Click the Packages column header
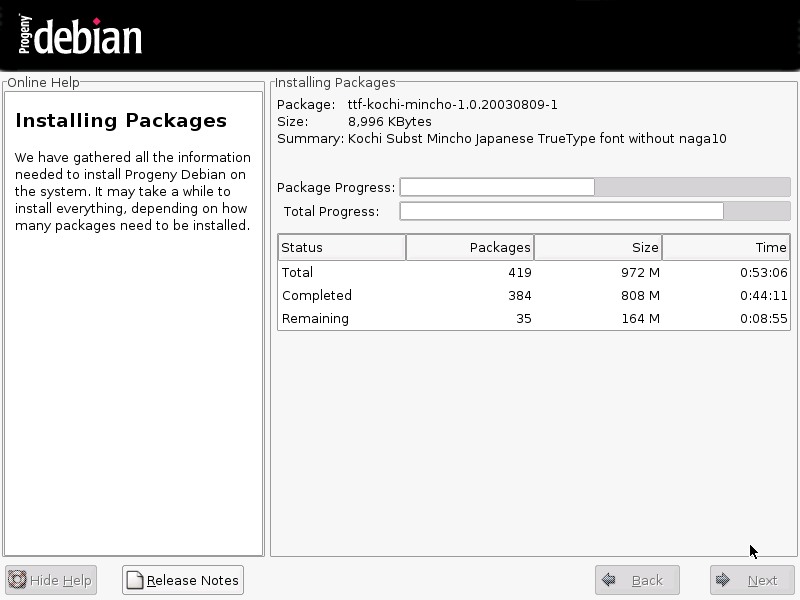 (x=470, y=247)
